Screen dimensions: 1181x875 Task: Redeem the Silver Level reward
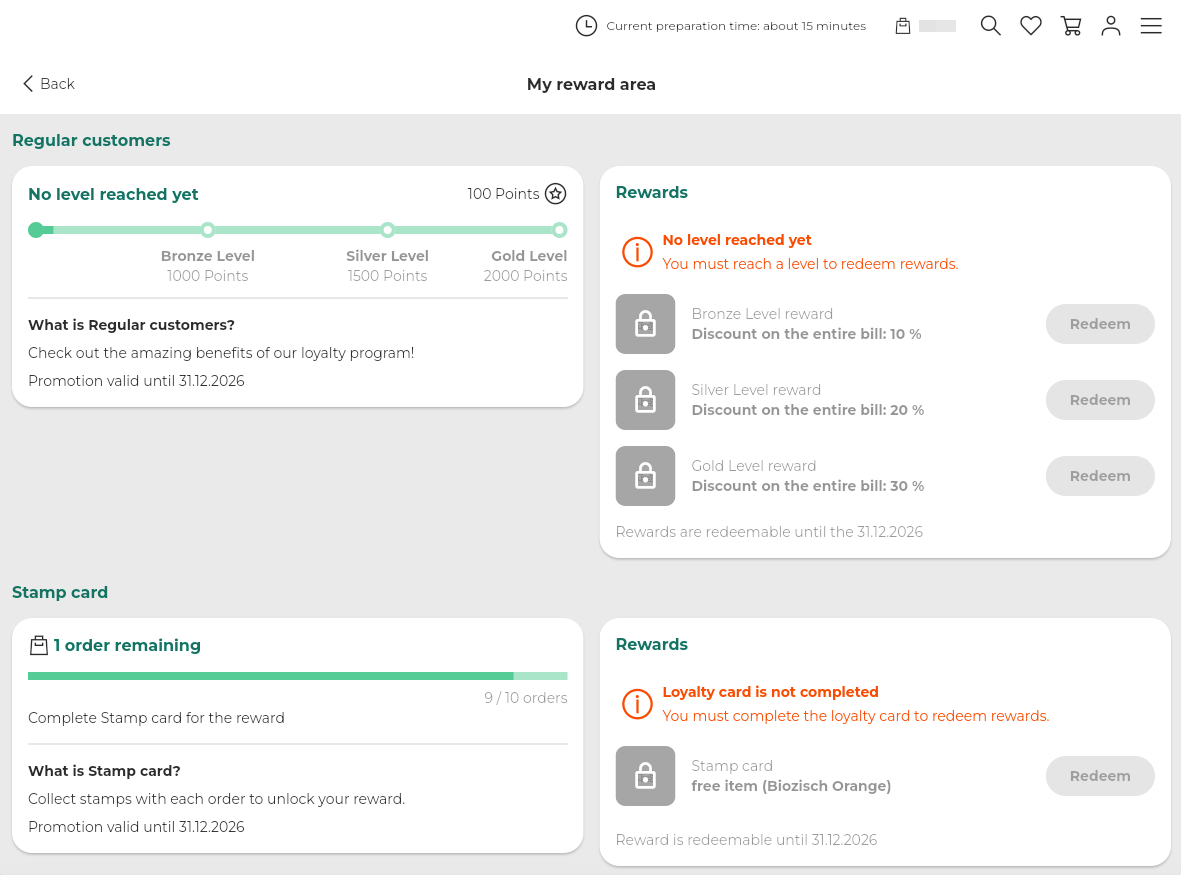coord(1100,400)
